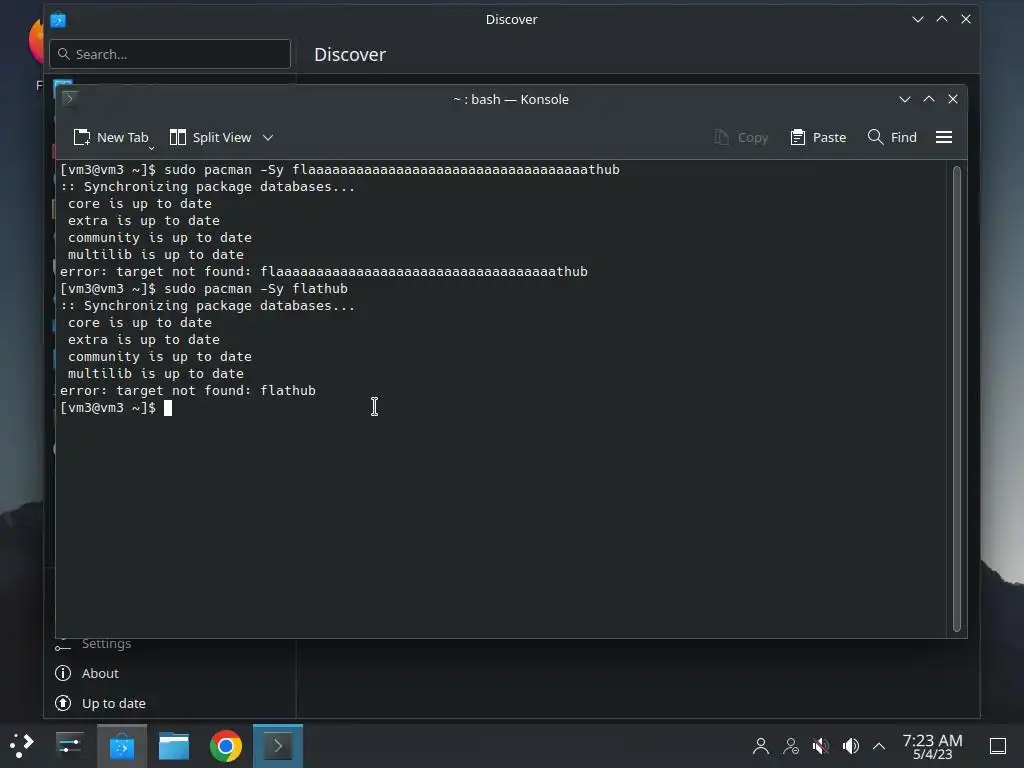
Task: Click the 'error: target not found: flathub' line
Action: click(188, 391)
